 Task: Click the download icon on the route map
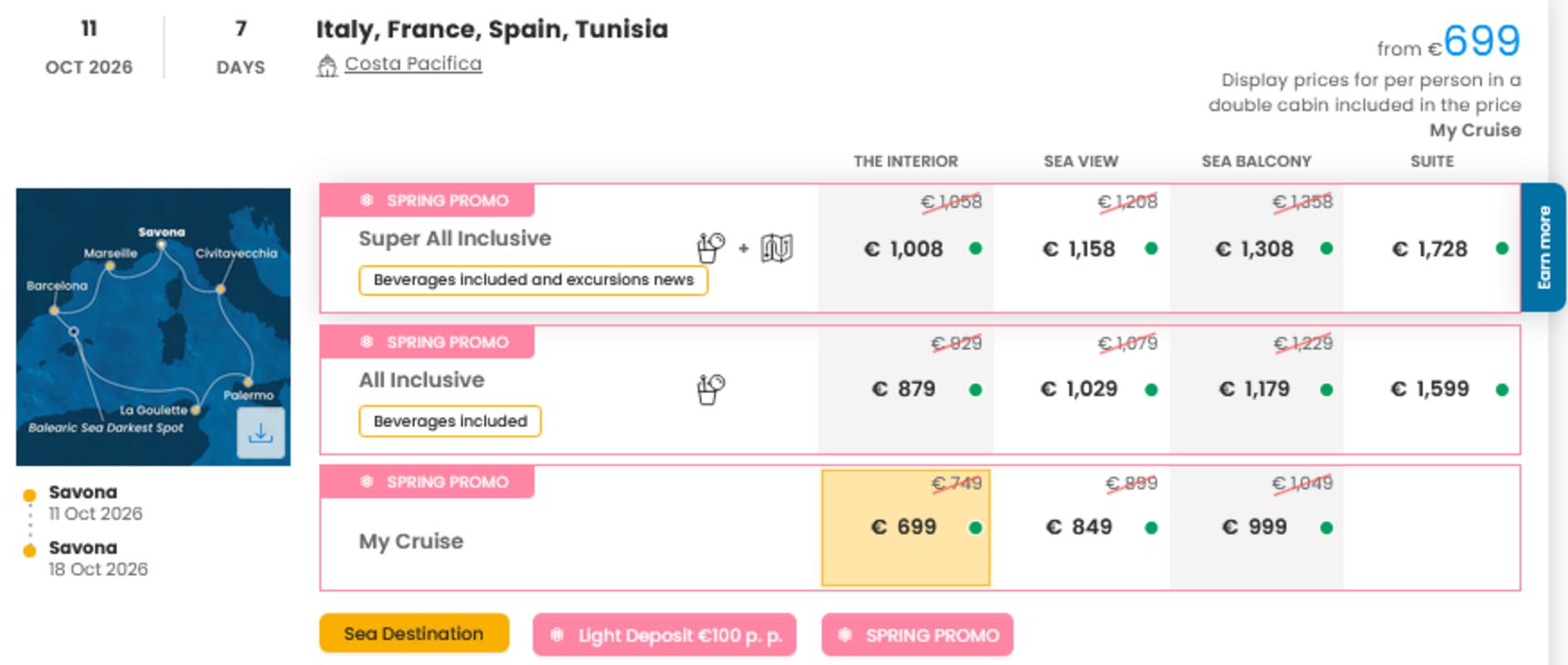(261, 431)
